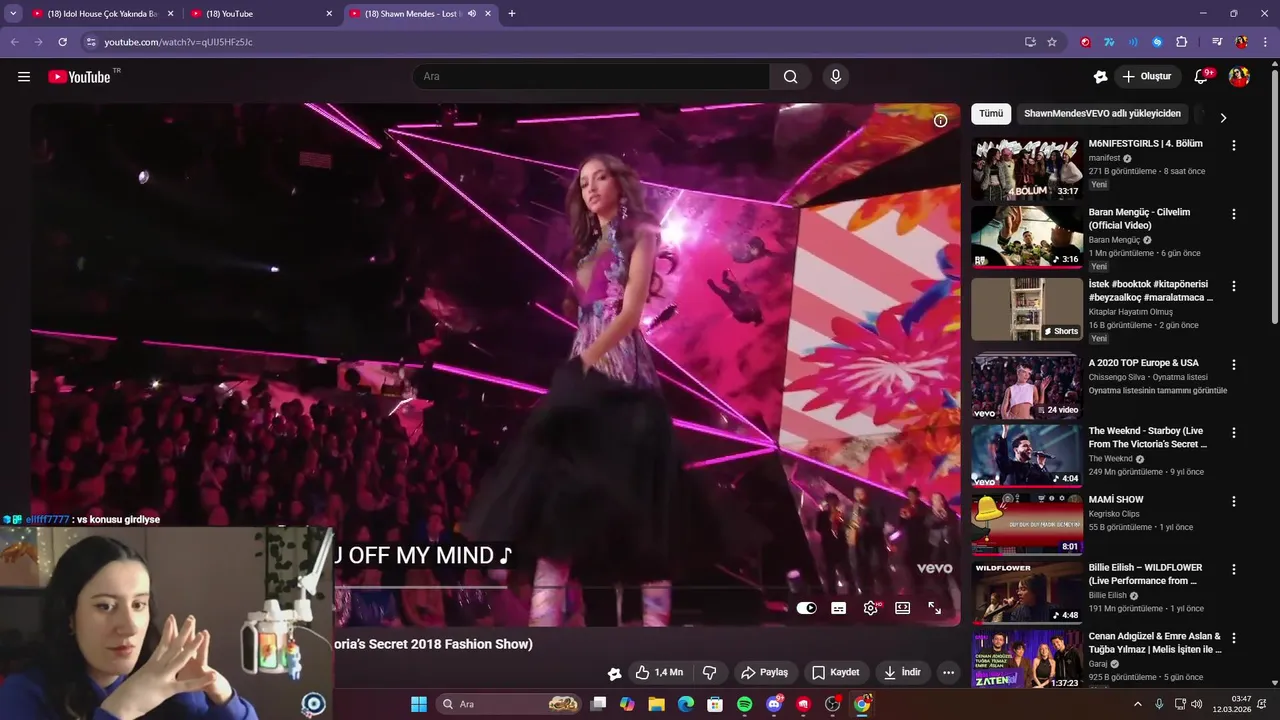Go back to the previous page

(x=14, y=42)
